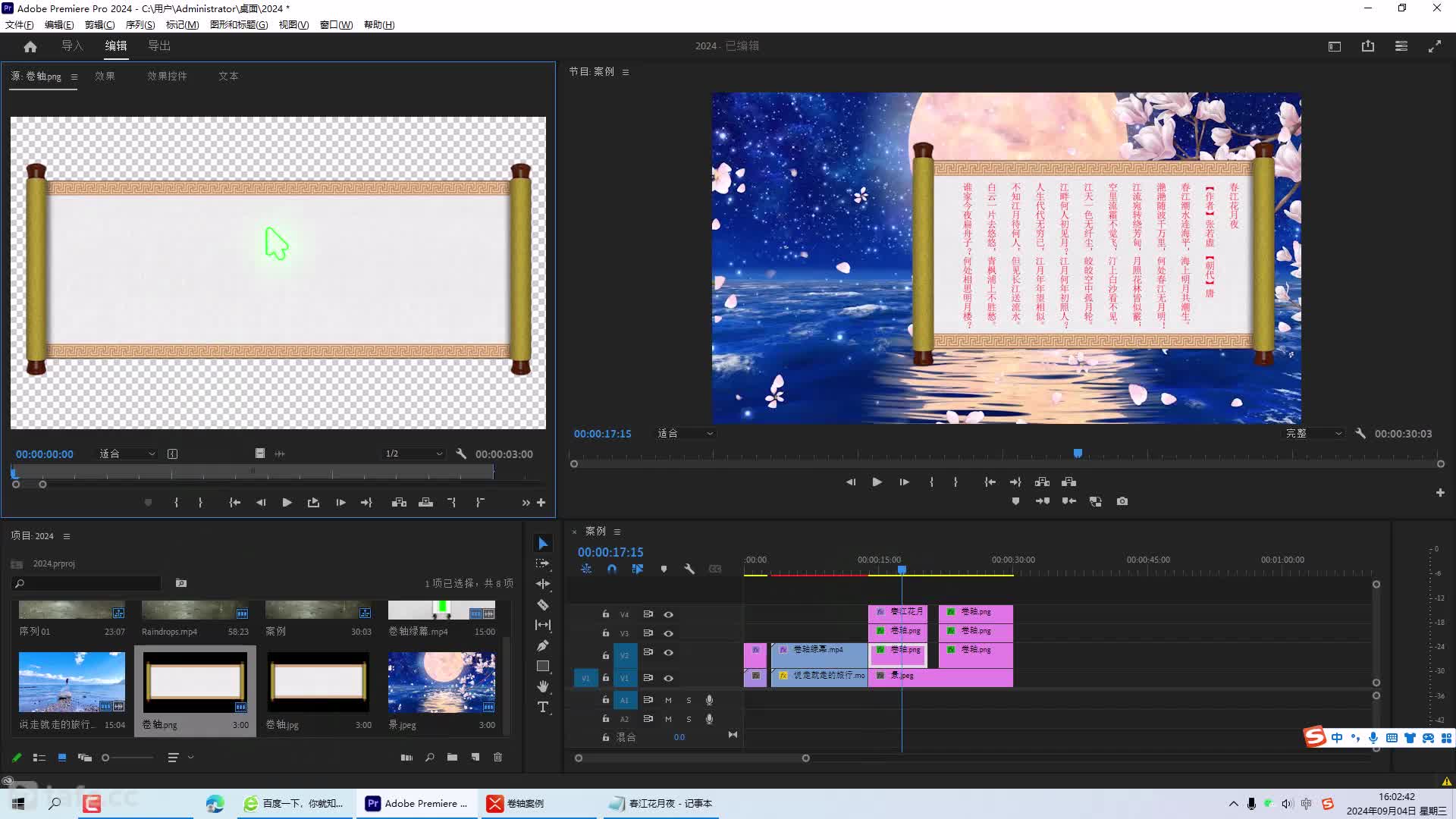Select the Pen tool

(543, 645)
